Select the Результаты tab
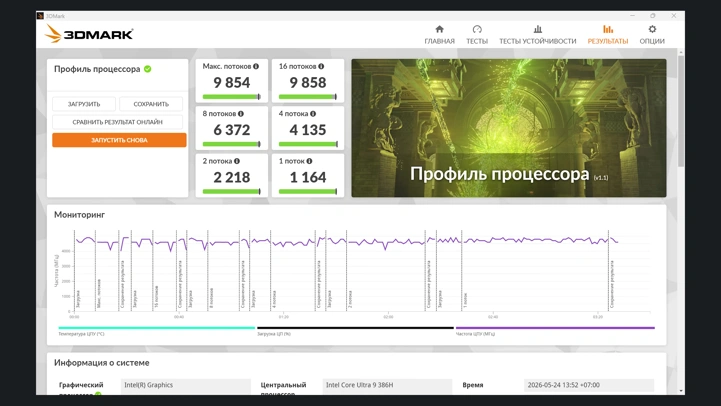Viewport: 721px width, 406px height. [607, 35]
